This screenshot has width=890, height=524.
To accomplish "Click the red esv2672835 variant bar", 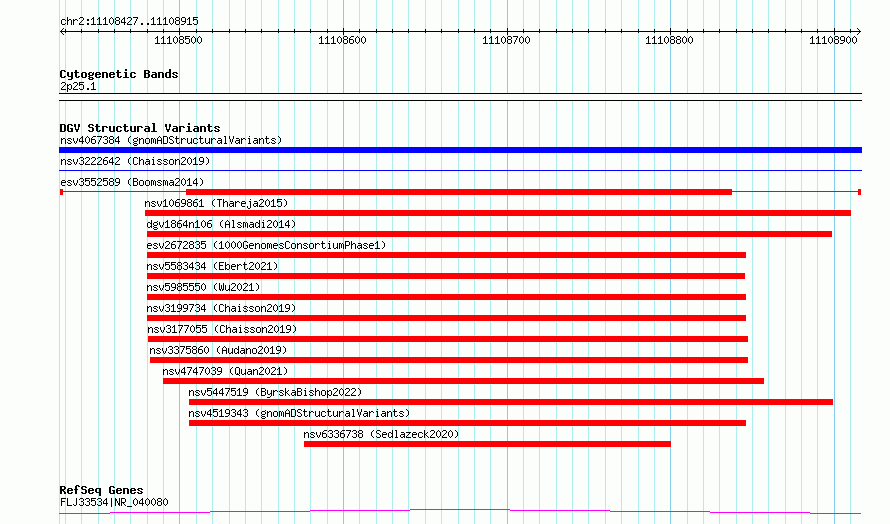I will [x=446, y=255].
